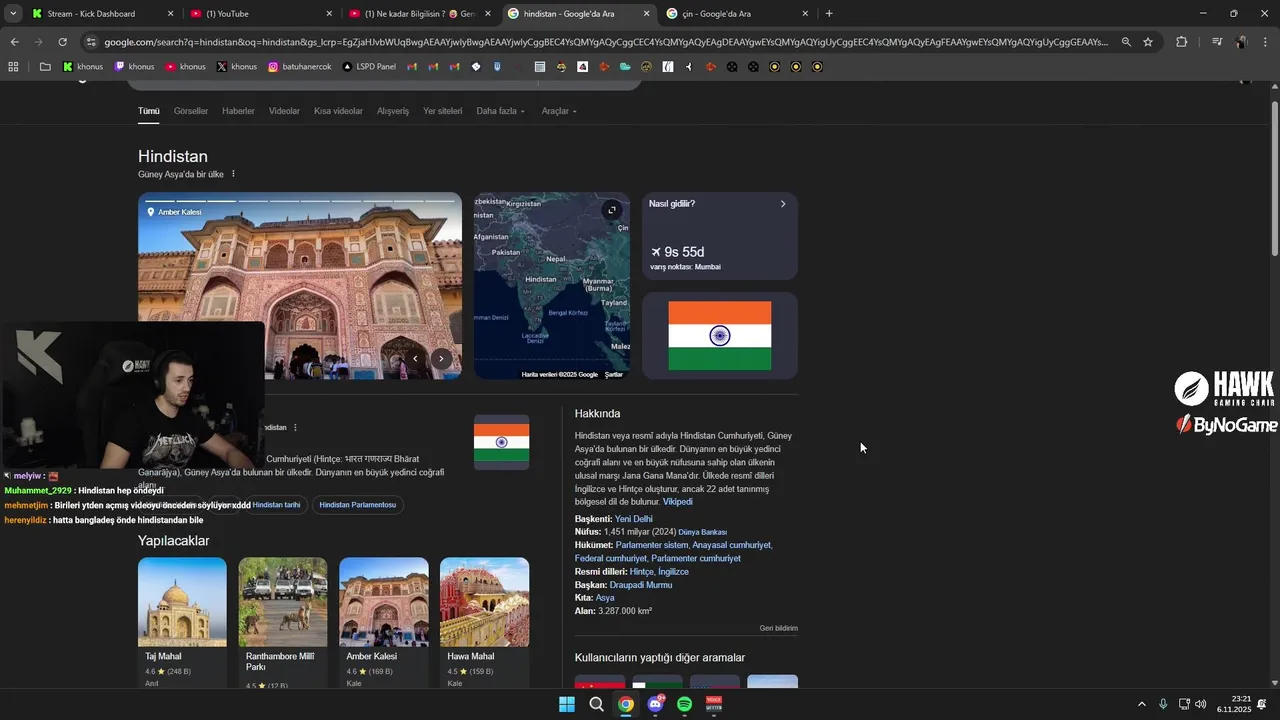Select the Videolar search tab
1280x720 pixels.
pyautogui.click(x=284, y=111)
